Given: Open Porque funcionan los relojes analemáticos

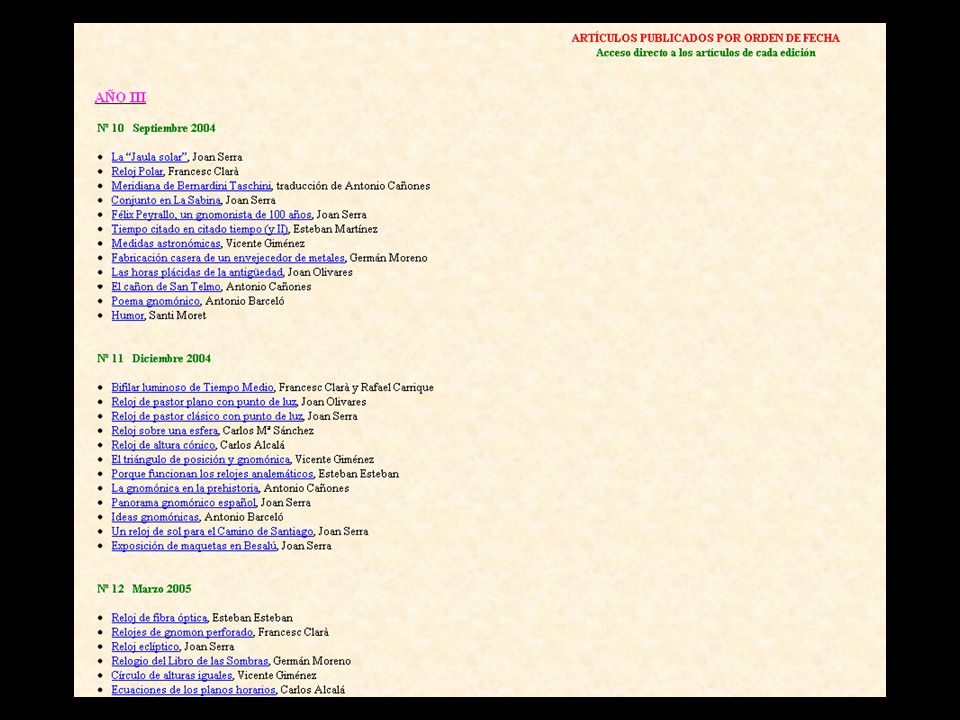Looking at the screenshot, I should pos(212,473).
